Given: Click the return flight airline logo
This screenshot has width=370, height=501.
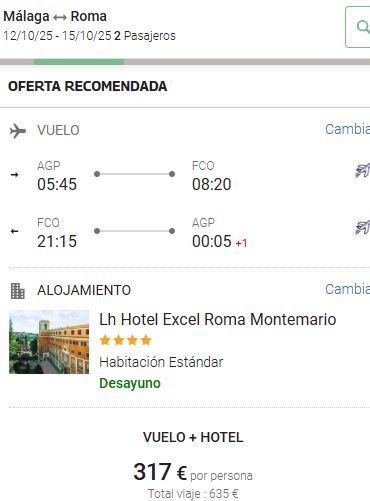Looking at the screenshot, I should click(x=363, y=227).
